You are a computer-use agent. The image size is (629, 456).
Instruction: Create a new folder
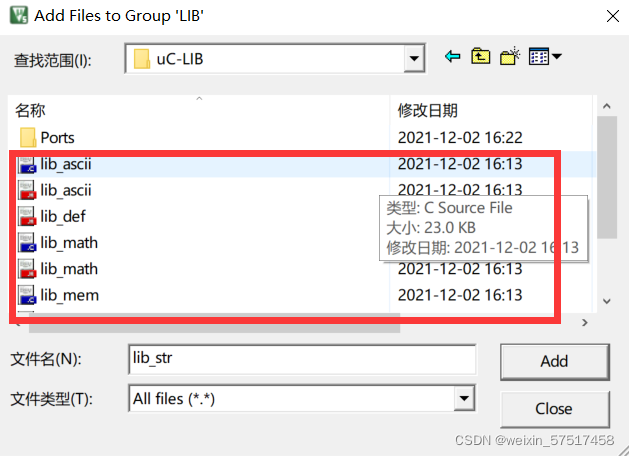point(510,56)
